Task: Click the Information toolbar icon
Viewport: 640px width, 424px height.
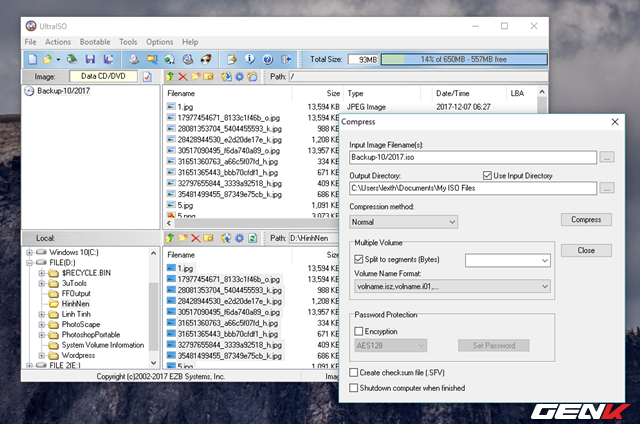Action: (250, 60)
